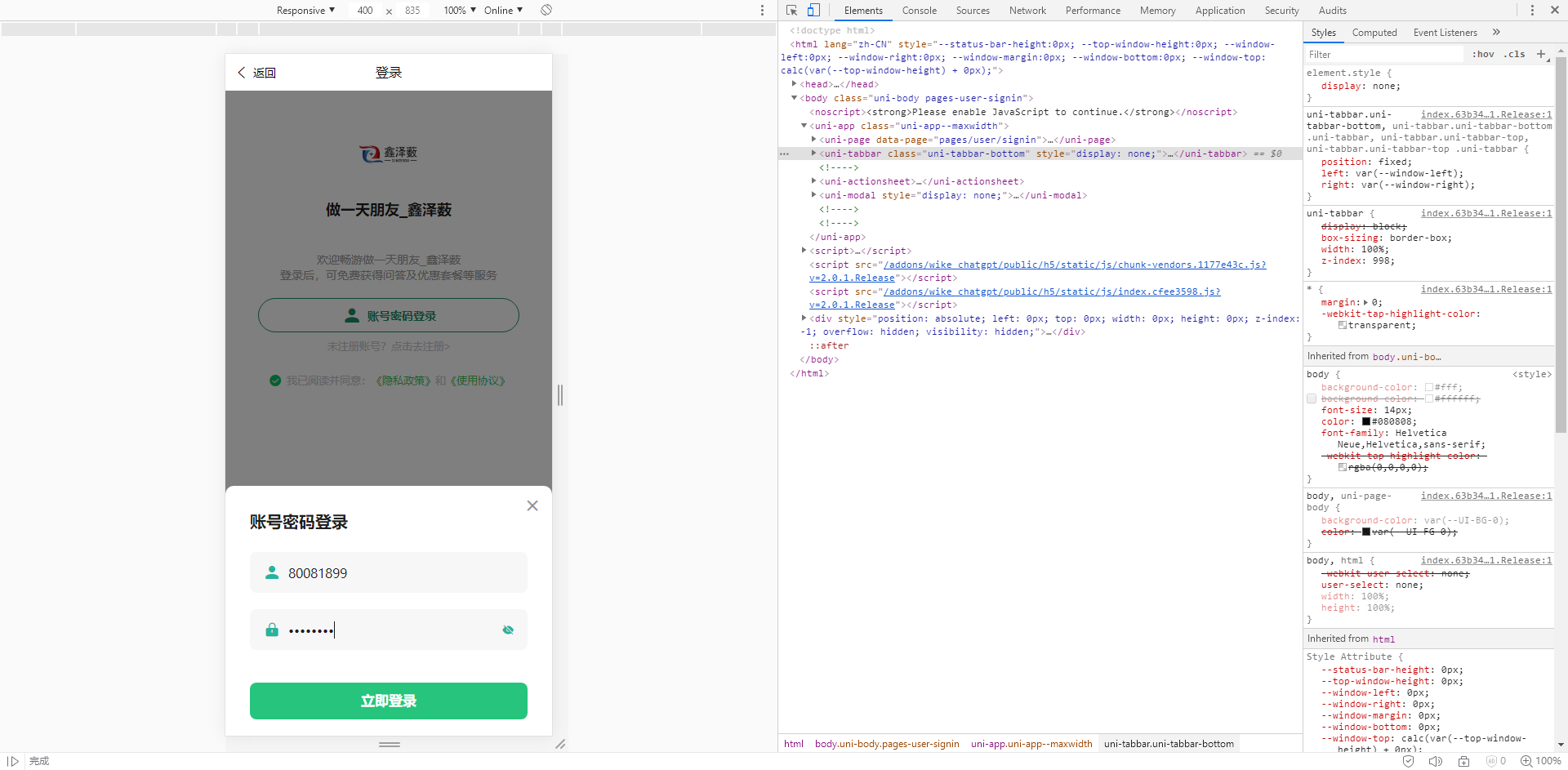Open the 使用协议 link
The width and height of the screenshot is (1568, 770).
pyautogui.click(x=477, y=381)
